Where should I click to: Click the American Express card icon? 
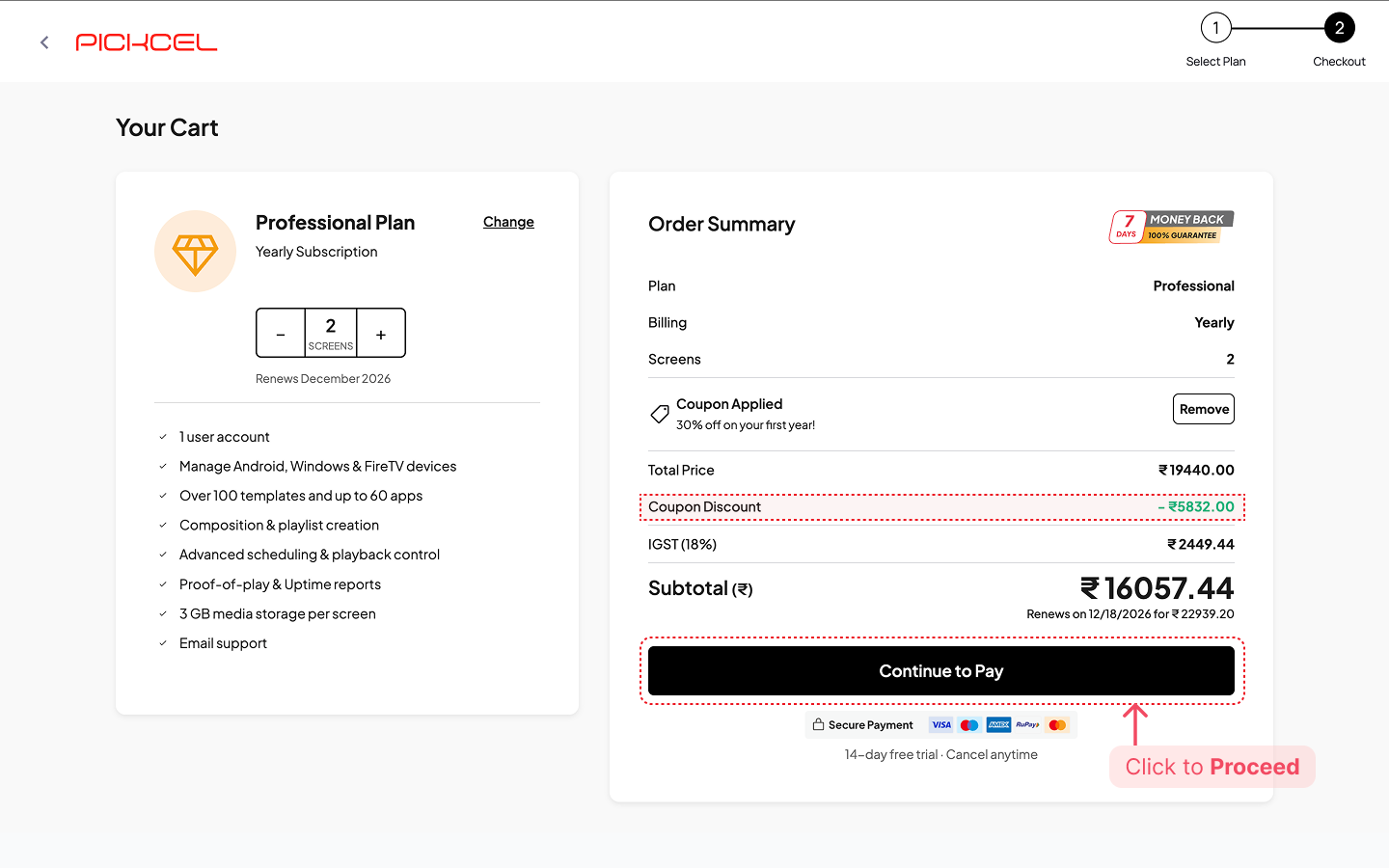(998, 725)
